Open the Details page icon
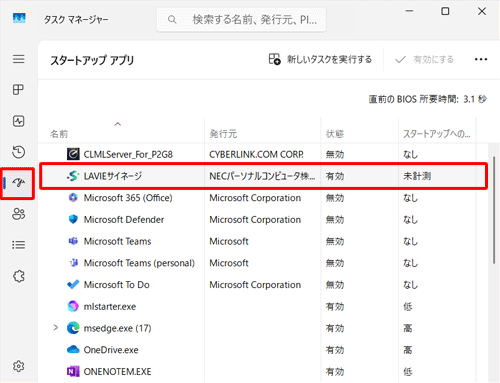 pos(18,245)
